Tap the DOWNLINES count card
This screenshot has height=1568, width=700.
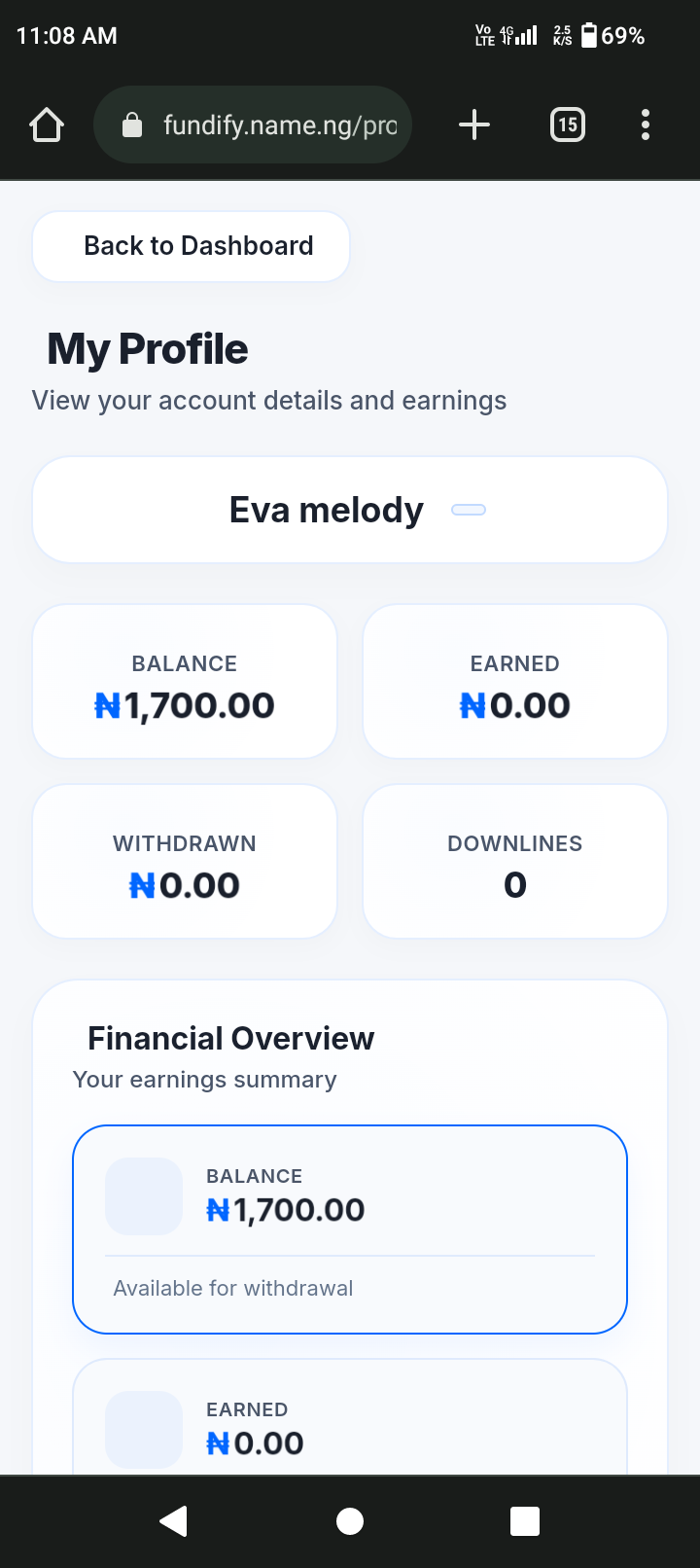[x=515, y=862]
